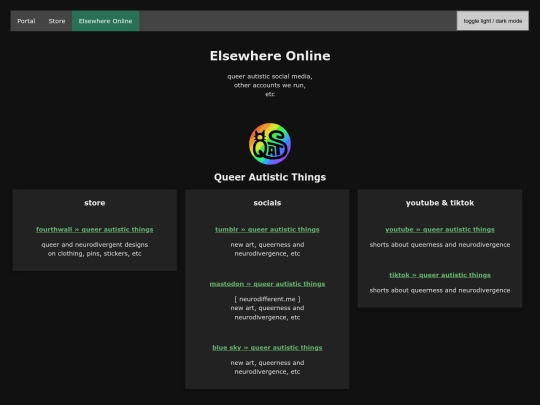This screenshot has height=405, width=540.
Task: Open youtube » queer autistic things link
Action: (x=440, y=229)
